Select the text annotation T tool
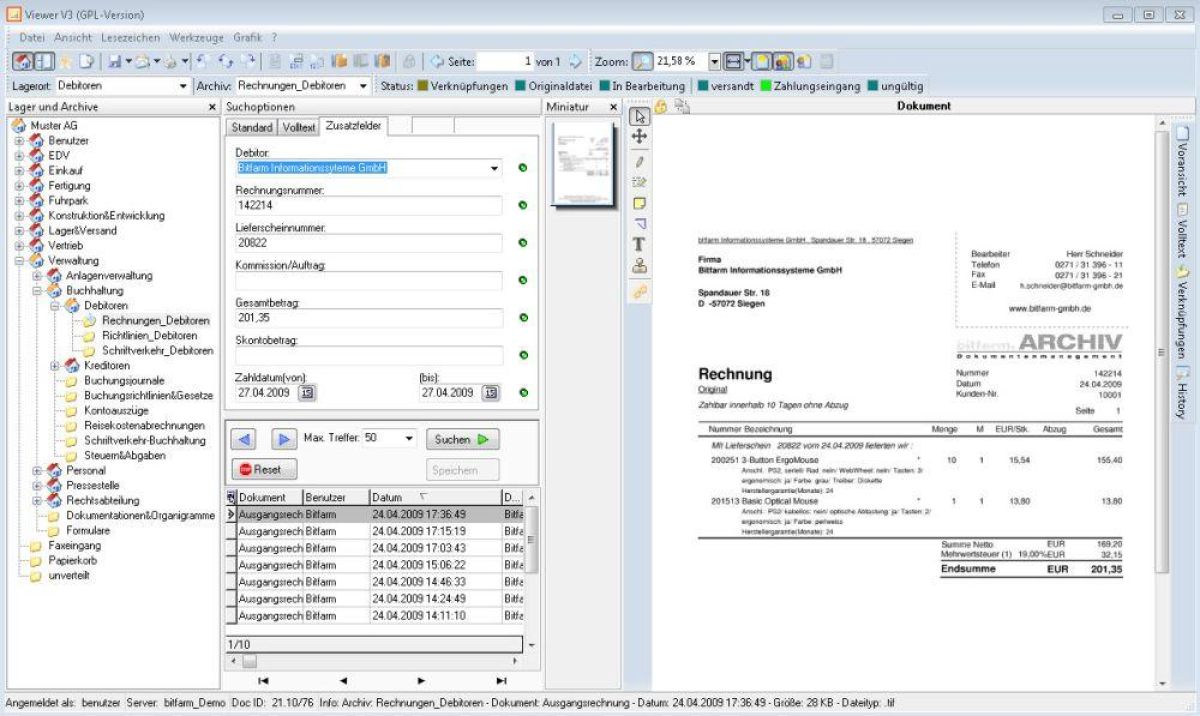The width and height of the screenshot is (1200, 716). [x=640, y=244]
